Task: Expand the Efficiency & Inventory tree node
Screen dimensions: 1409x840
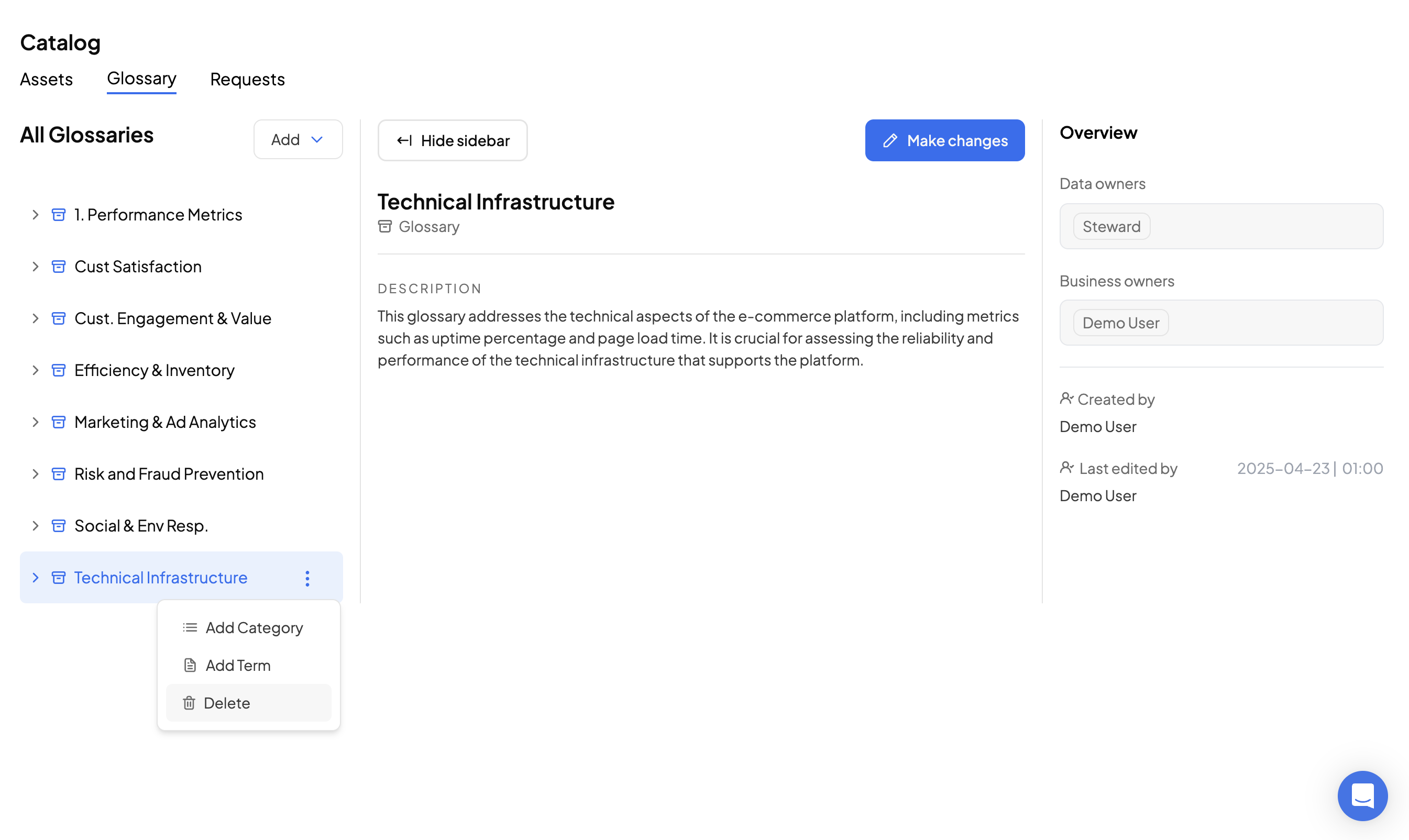Action: (x=35, y=370)
